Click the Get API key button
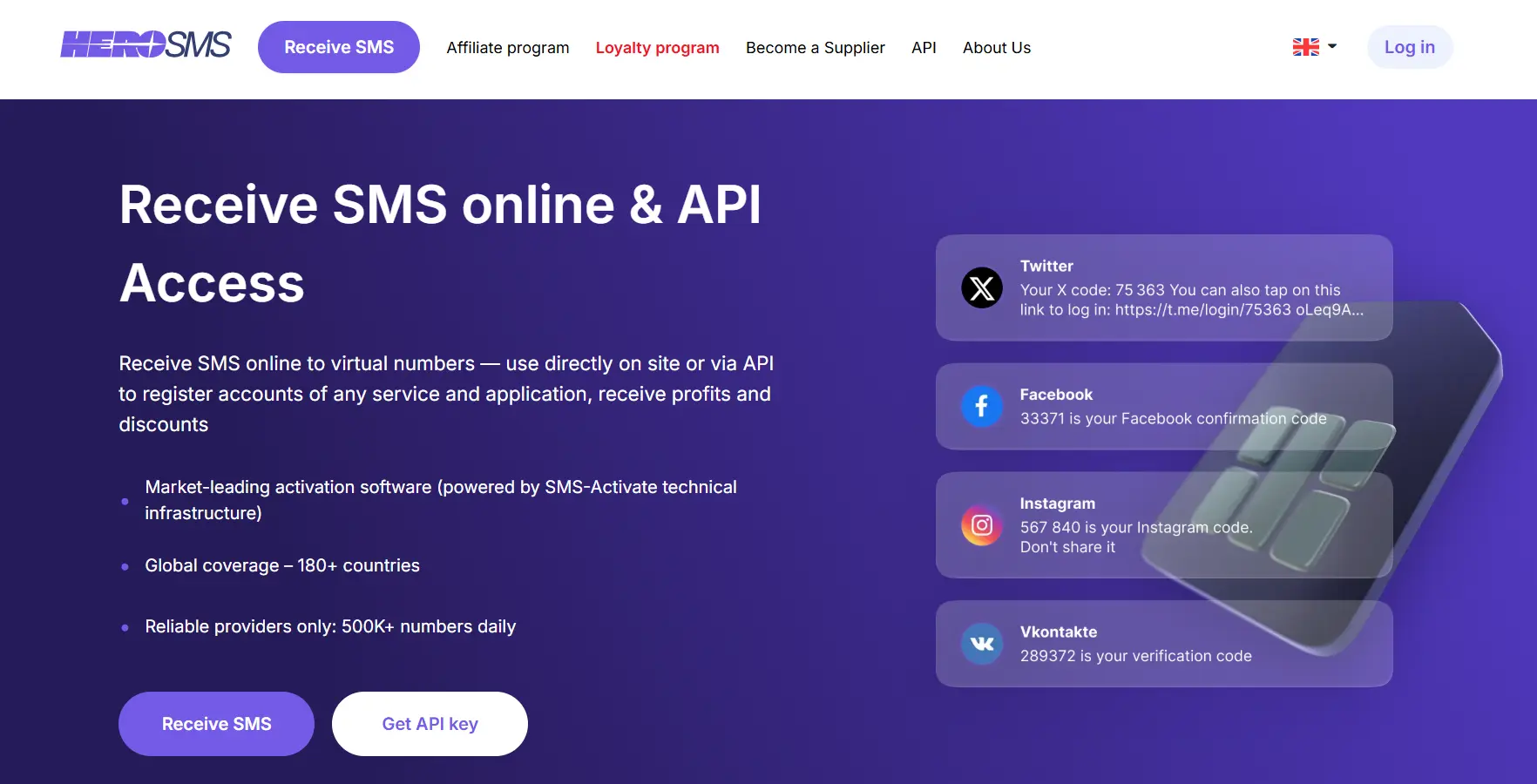1537x784 pixels. (x=430, y=724)
